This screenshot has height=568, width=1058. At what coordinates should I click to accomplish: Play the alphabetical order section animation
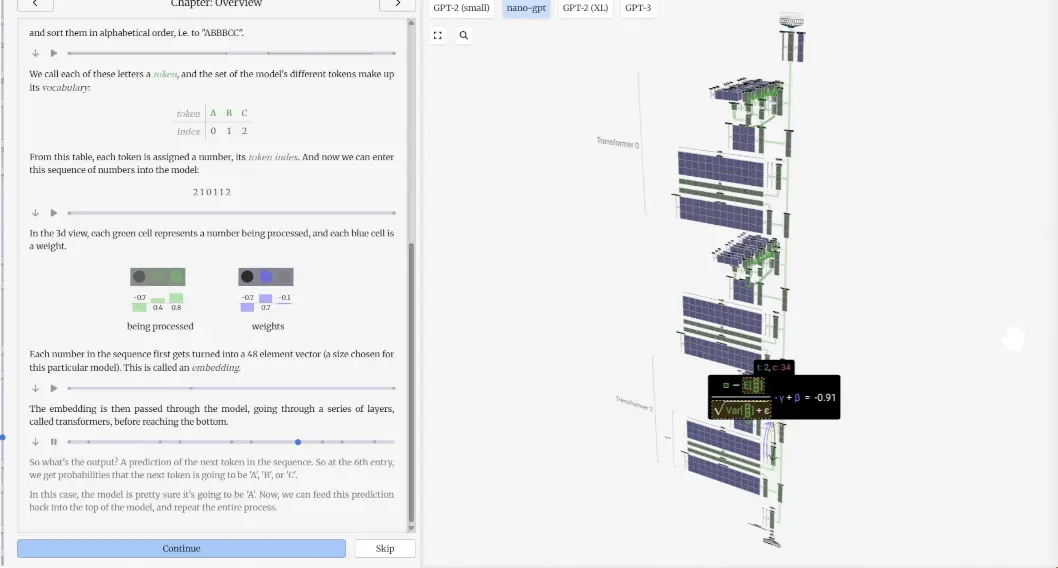click(x=54, y=53)
